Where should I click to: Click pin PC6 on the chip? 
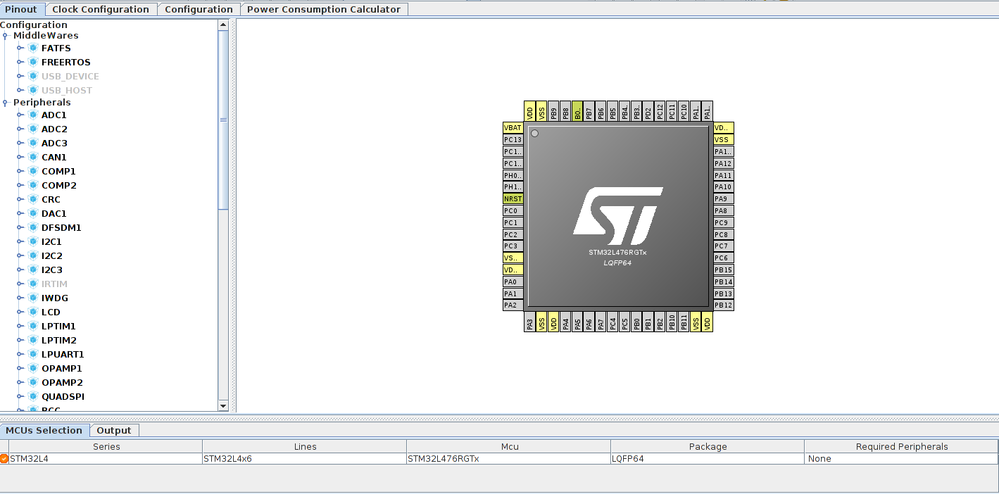(723, 258)
